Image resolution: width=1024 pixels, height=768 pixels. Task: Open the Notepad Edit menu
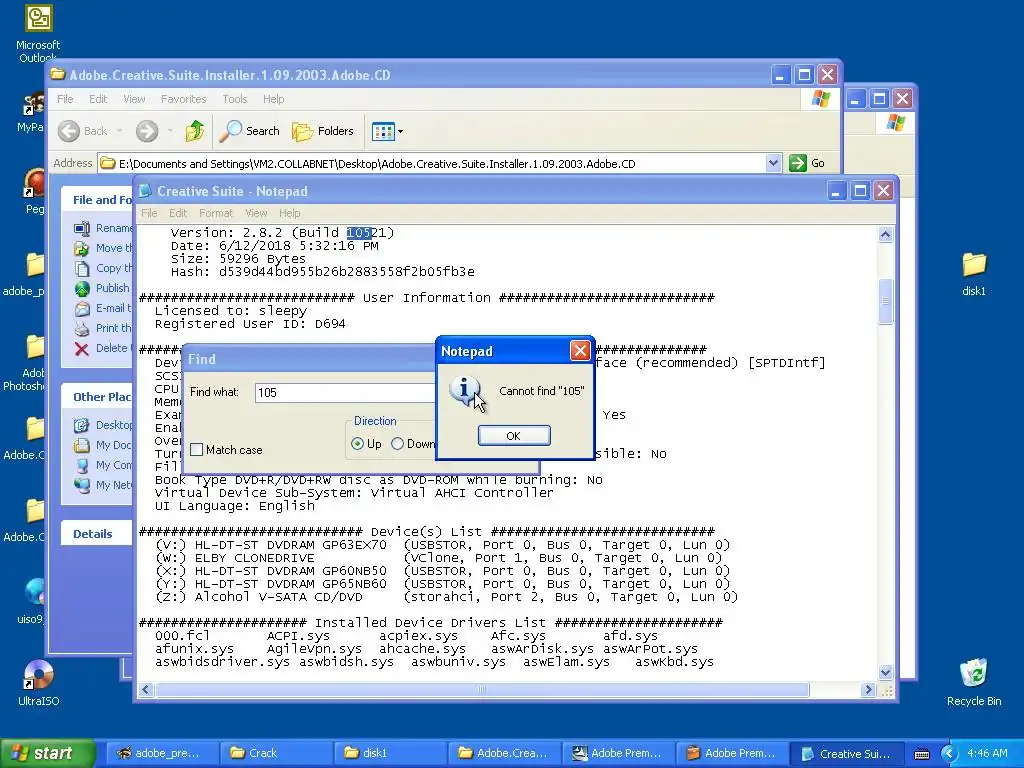(178, 213)
